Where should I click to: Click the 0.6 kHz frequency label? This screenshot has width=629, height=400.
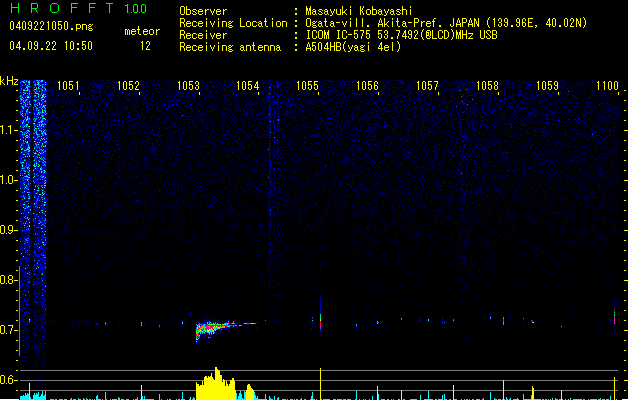tap(8, 380)
